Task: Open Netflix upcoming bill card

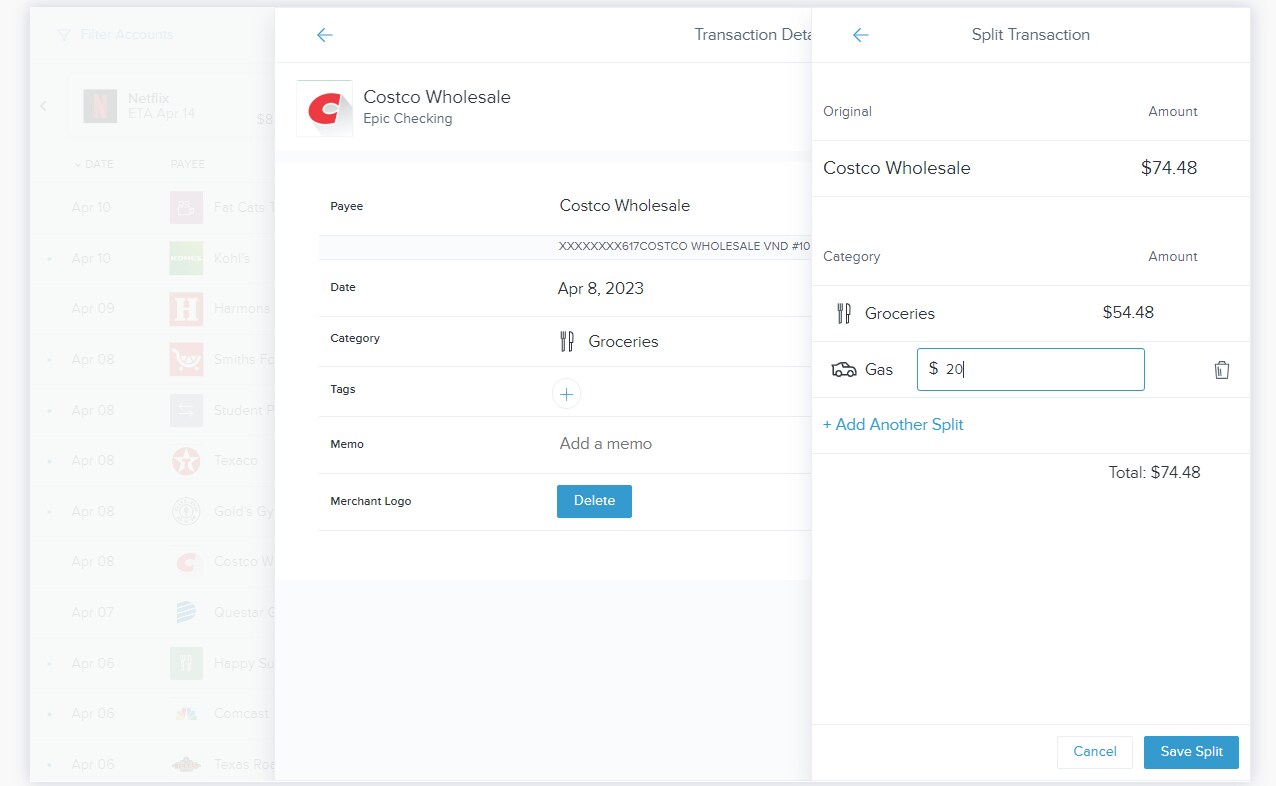Action: pyautogui.click(x=171, y=105)
